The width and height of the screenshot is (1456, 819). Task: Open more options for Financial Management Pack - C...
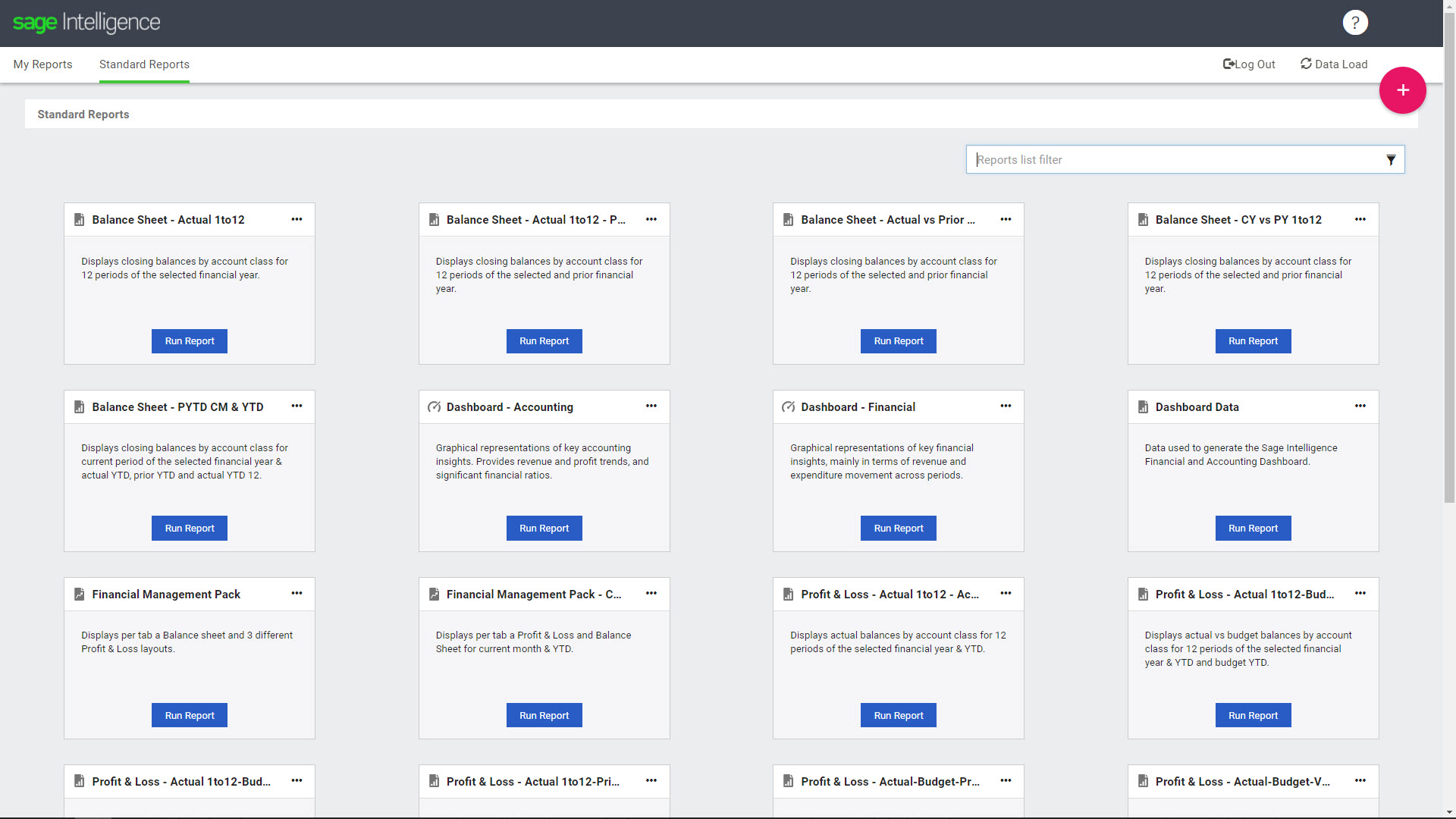click(651, 594)
